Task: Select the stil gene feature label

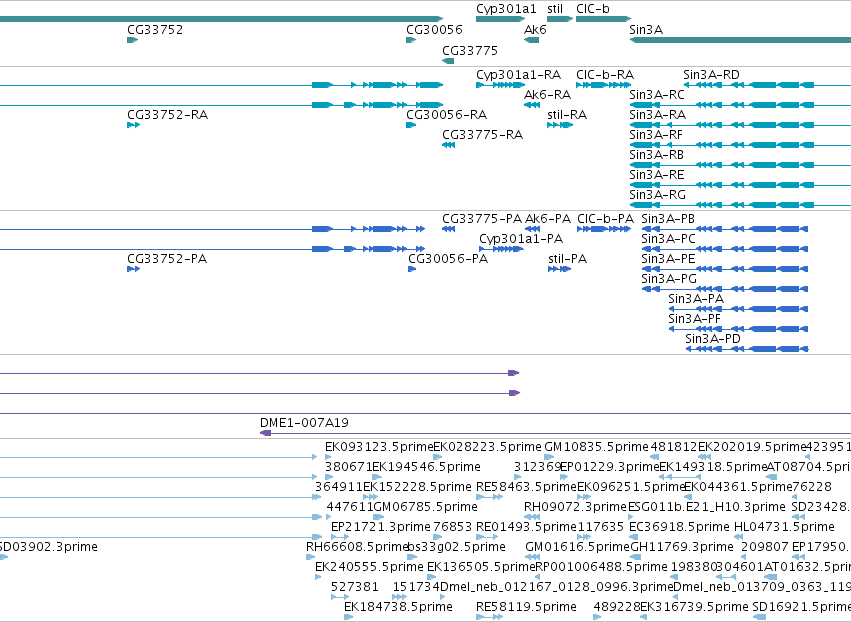Action: point(555,9)
